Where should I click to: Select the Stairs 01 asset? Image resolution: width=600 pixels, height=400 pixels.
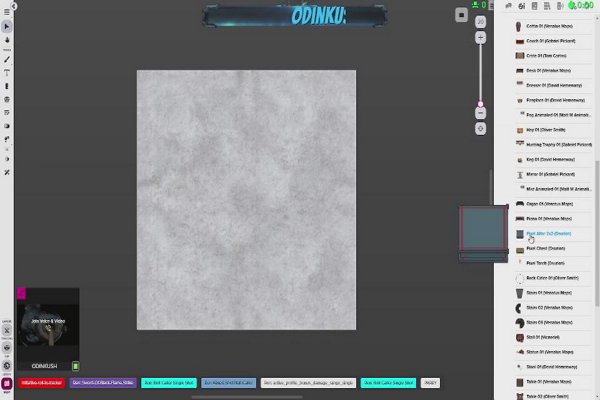[x=553, y=293]
